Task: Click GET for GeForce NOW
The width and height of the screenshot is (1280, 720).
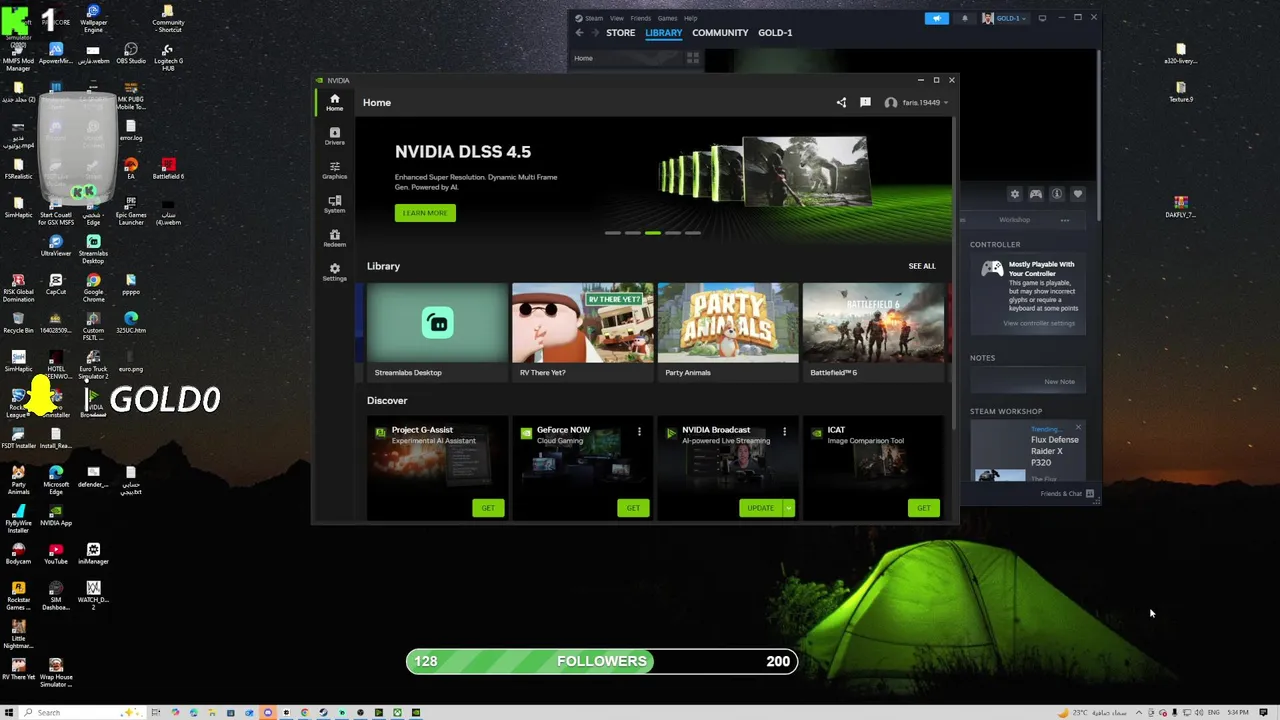Action: point(633,508)
